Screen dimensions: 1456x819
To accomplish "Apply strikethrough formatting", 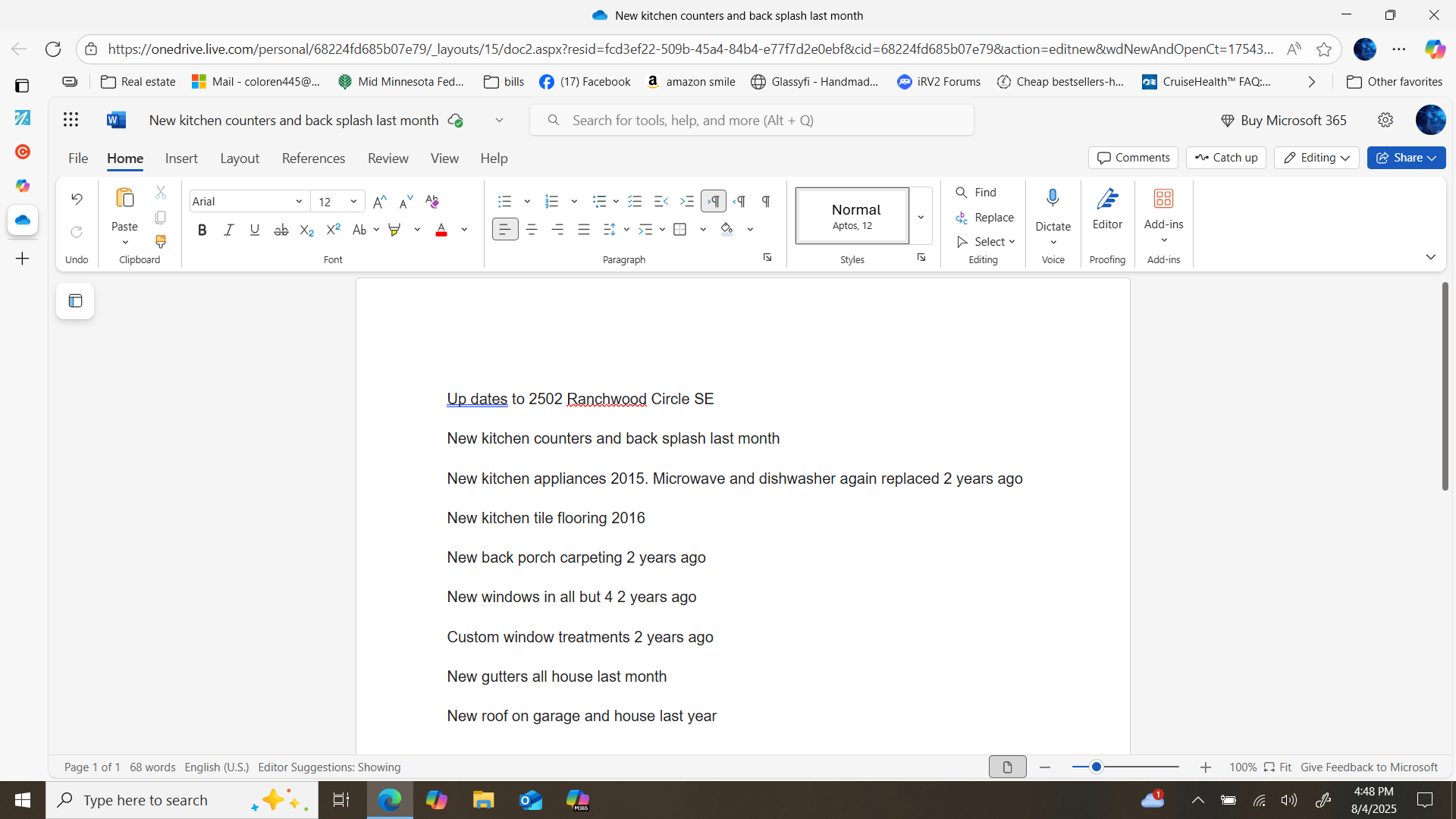I will (281, 230).
